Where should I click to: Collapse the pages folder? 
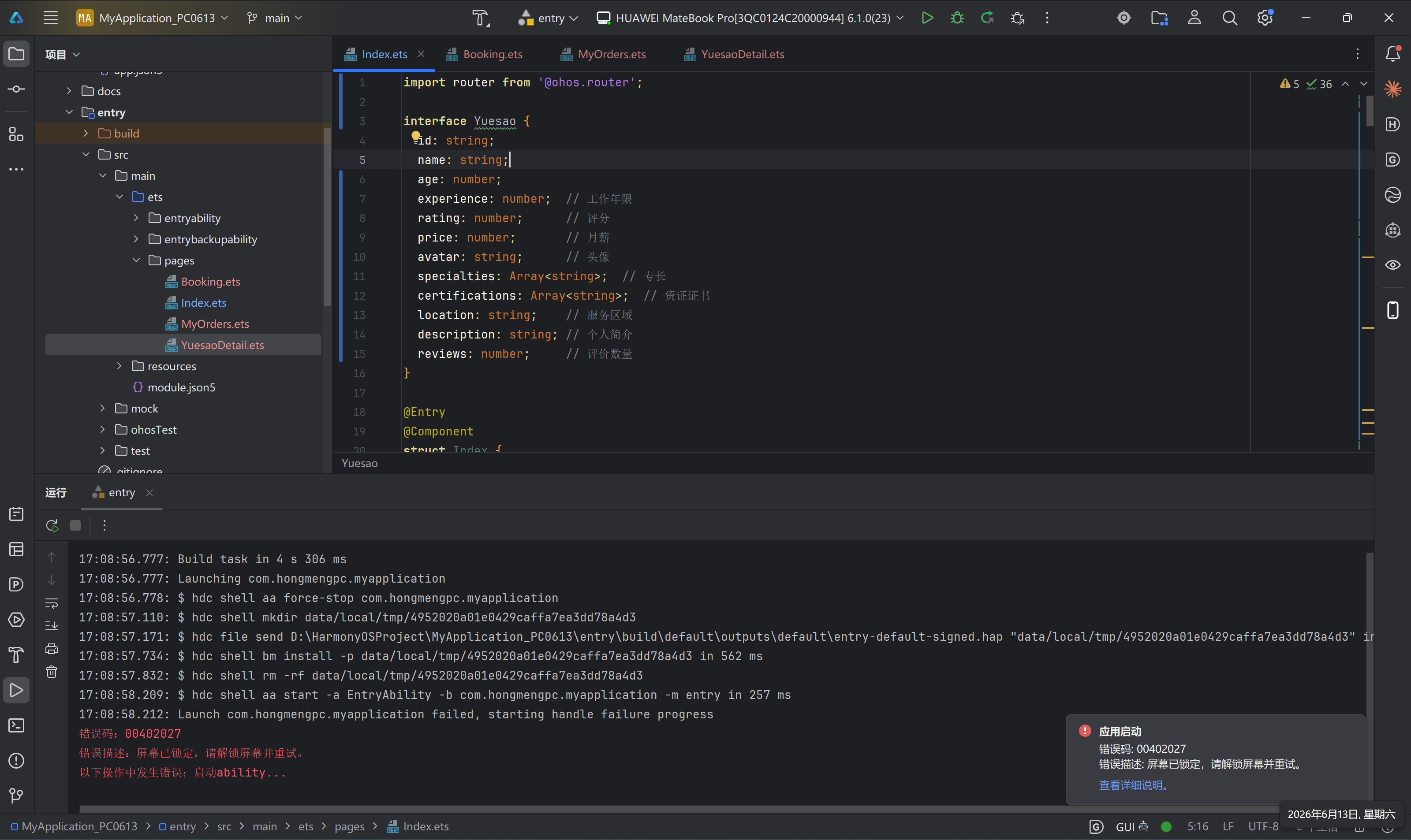coord(136,260)
